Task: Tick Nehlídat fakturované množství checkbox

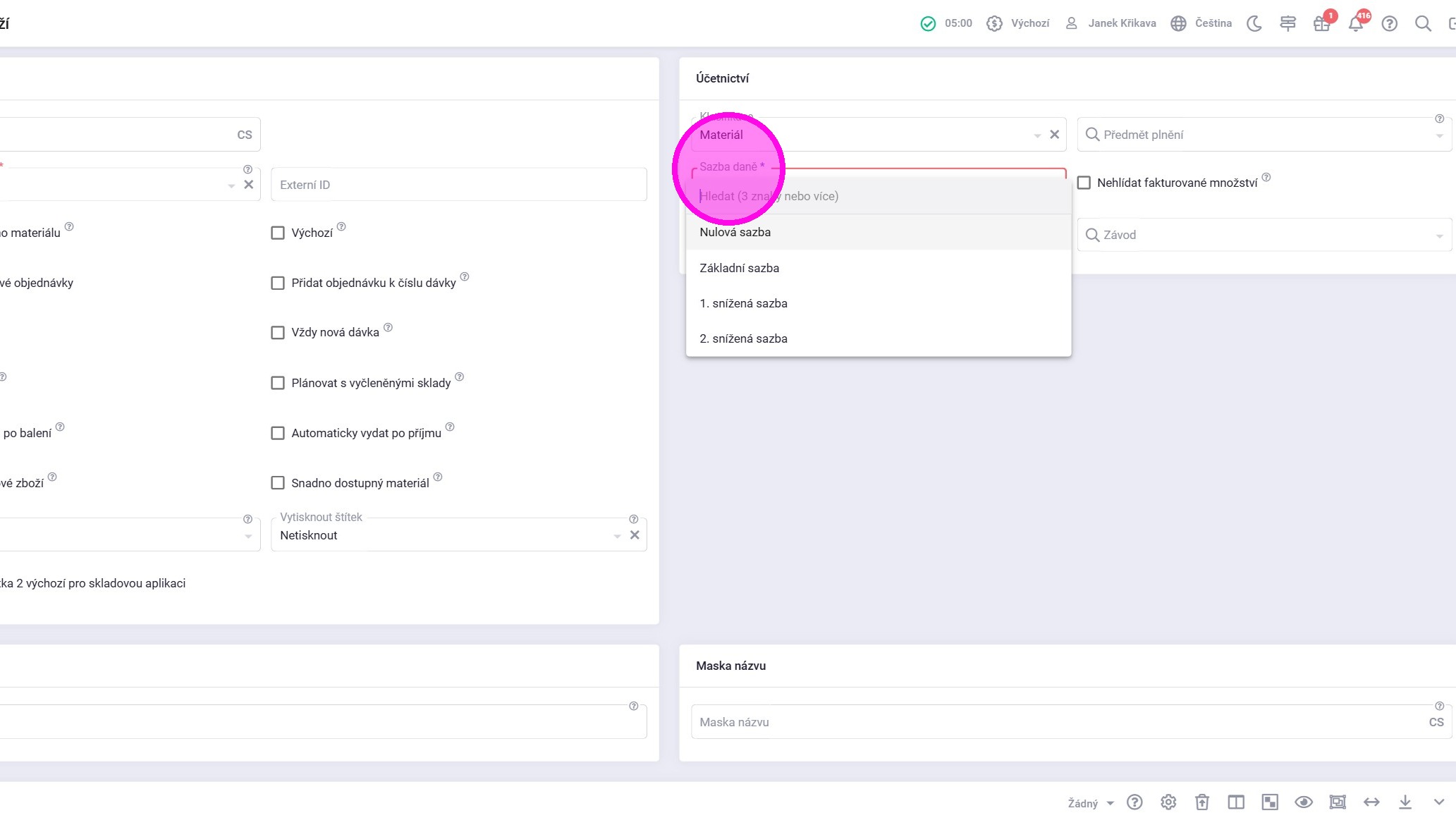Action: 1084,183
